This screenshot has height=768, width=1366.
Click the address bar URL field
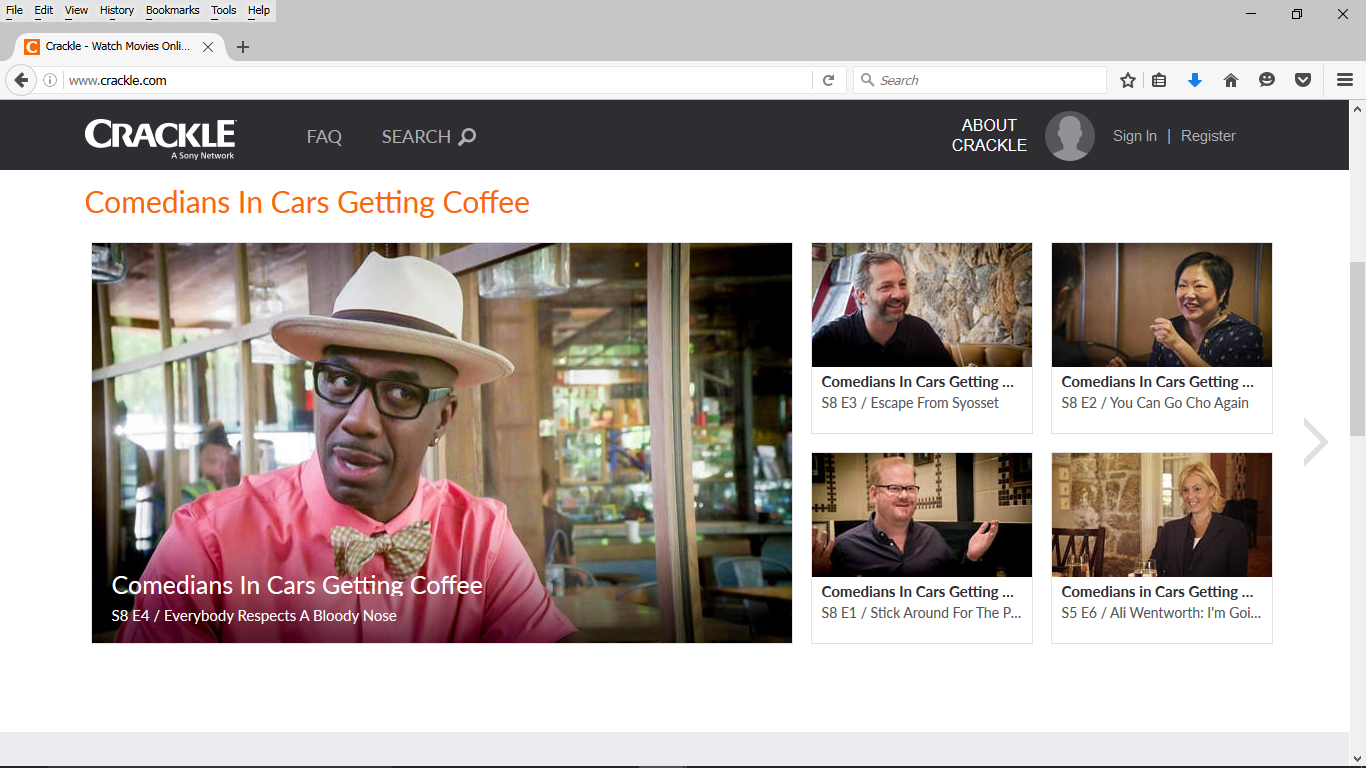pyautogui.click(x=438, y=80)
